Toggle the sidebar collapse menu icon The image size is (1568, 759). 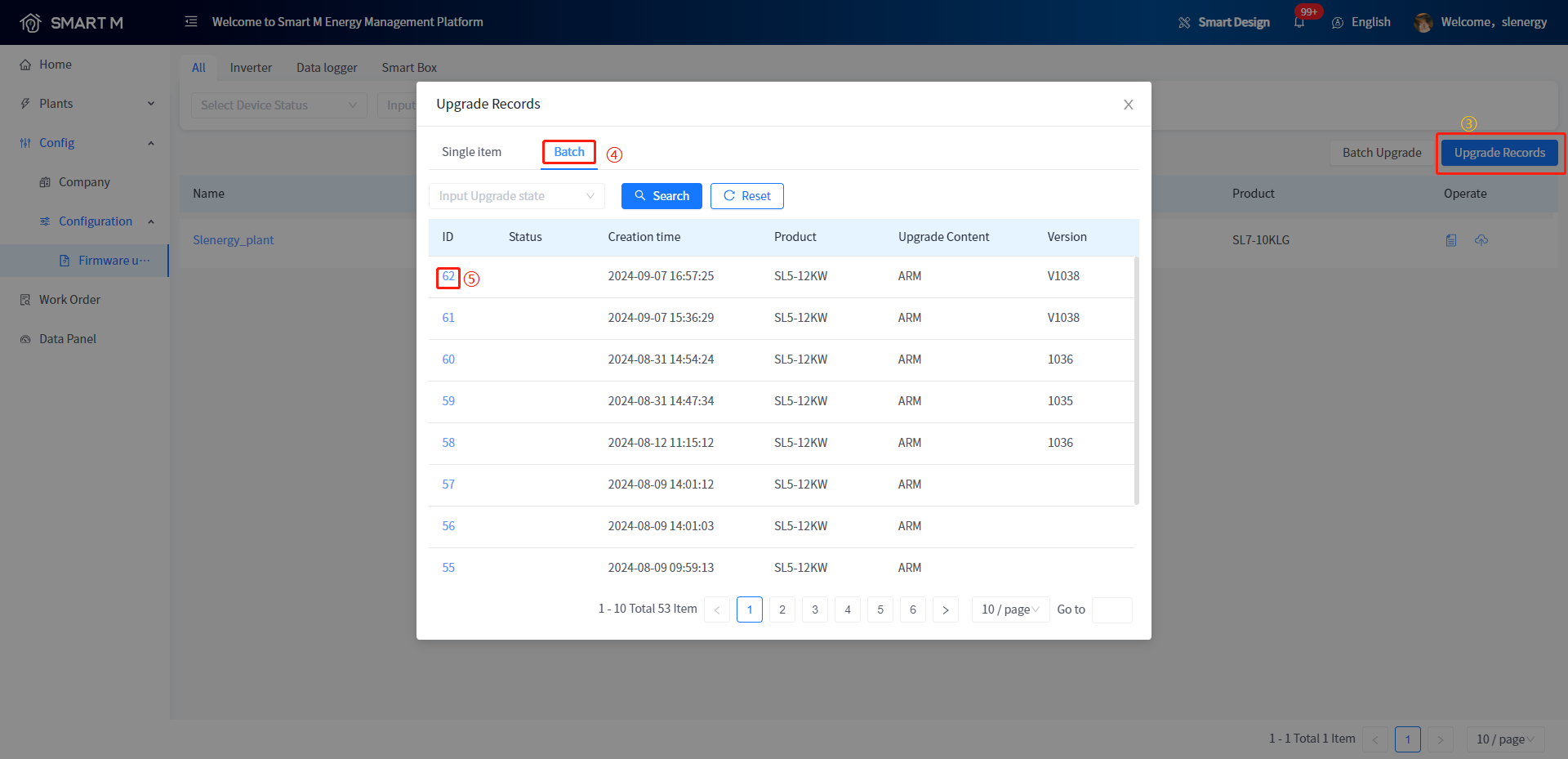[x=191, y=22]
